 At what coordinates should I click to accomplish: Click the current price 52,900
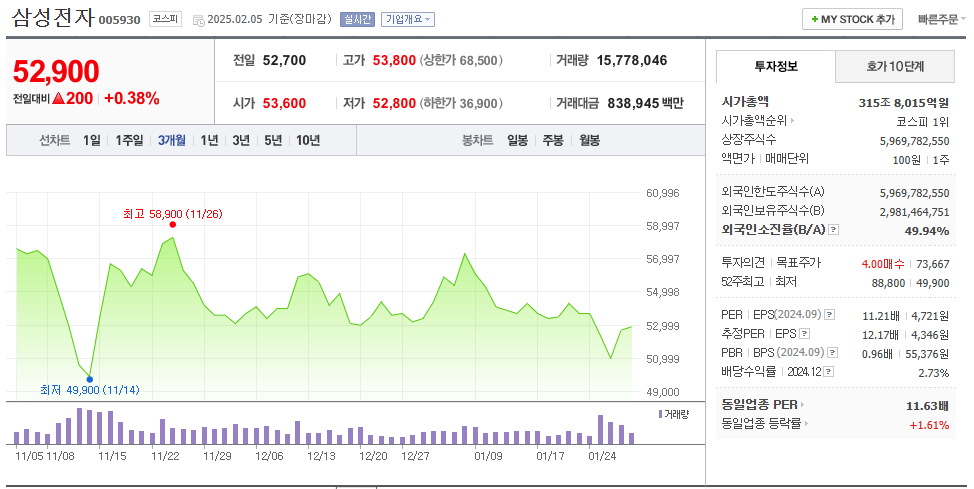click(56, 71)
